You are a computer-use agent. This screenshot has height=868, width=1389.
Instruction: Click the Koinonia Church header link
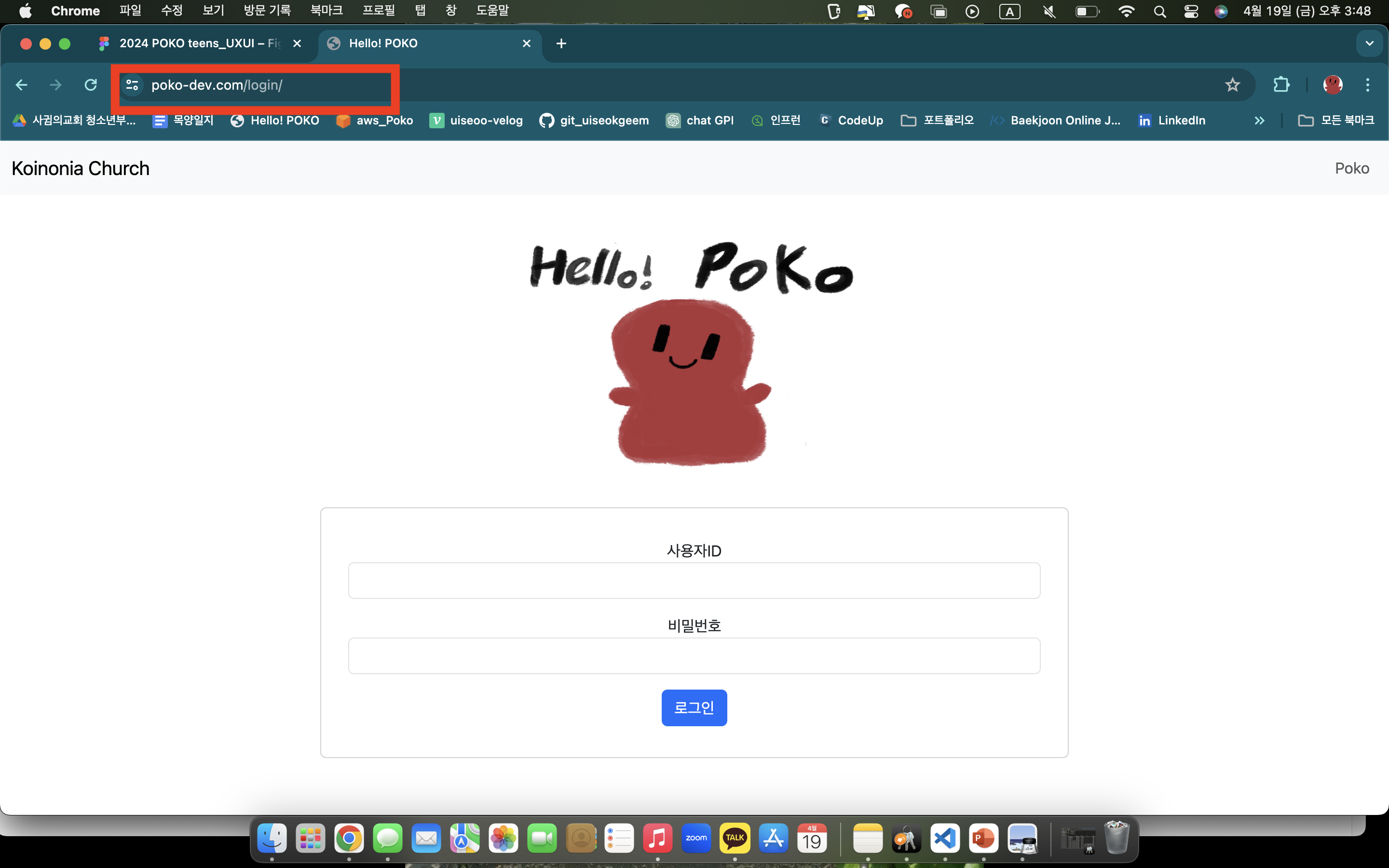pyautogui.click(x=81, y=168)
